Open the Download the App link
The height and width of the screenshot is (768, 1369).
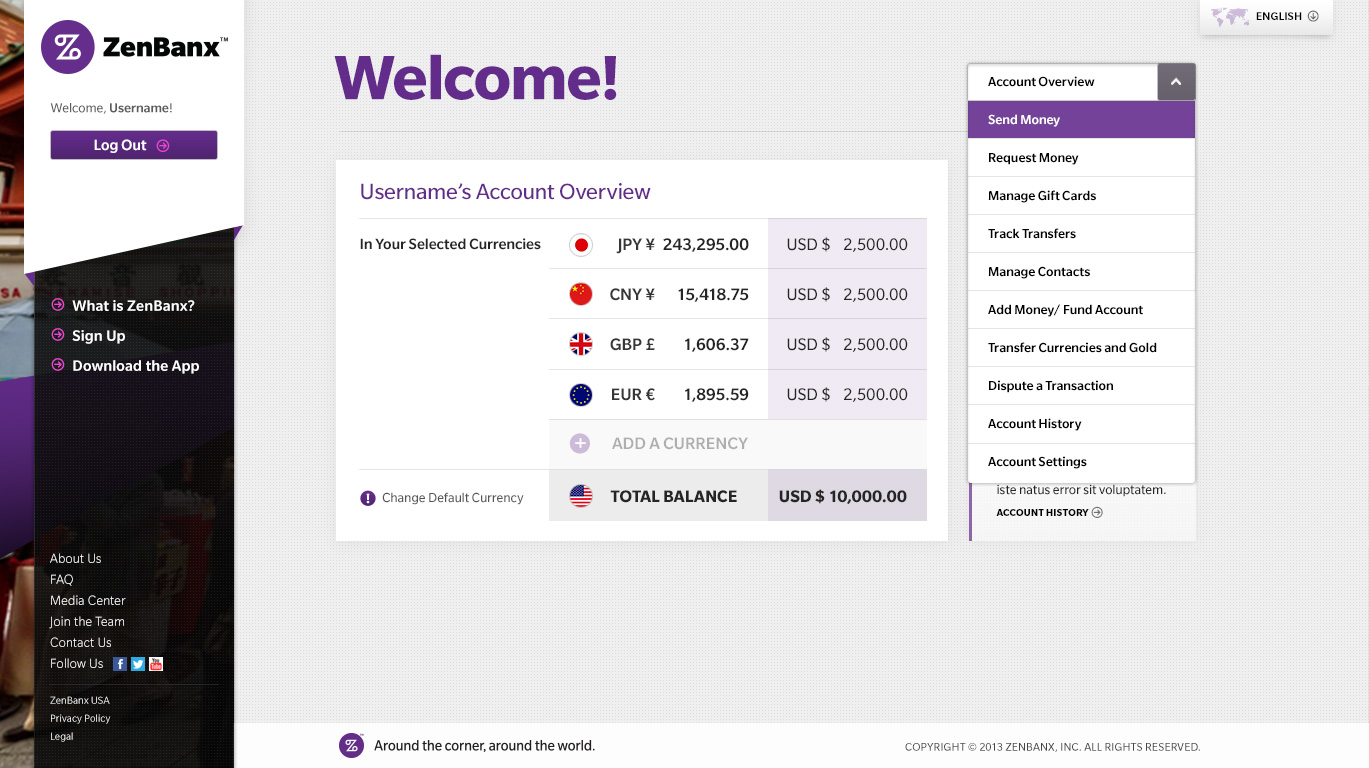point(136,365)
